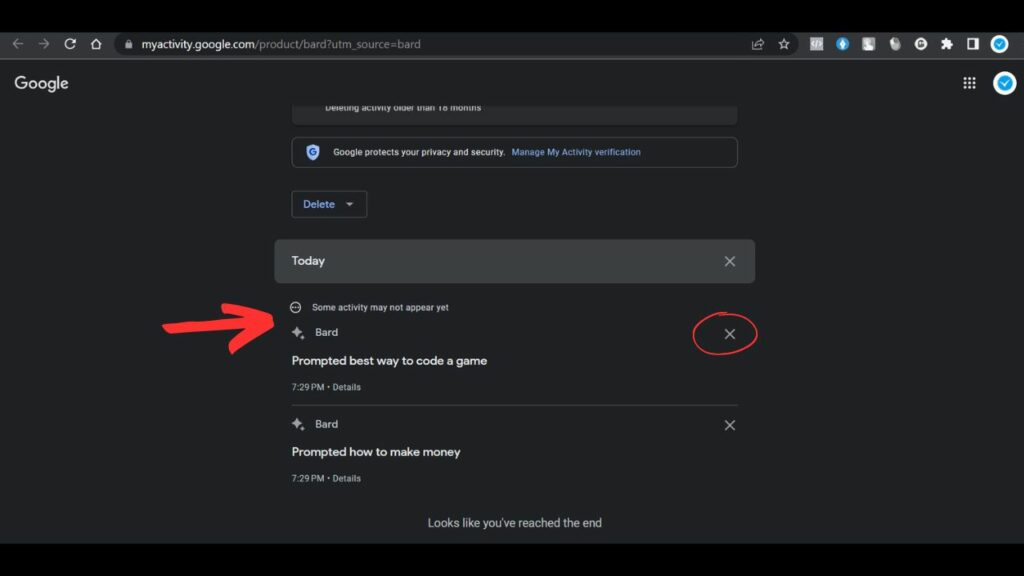
Task: Click the 'Today' header label
Action: (308, 261)
